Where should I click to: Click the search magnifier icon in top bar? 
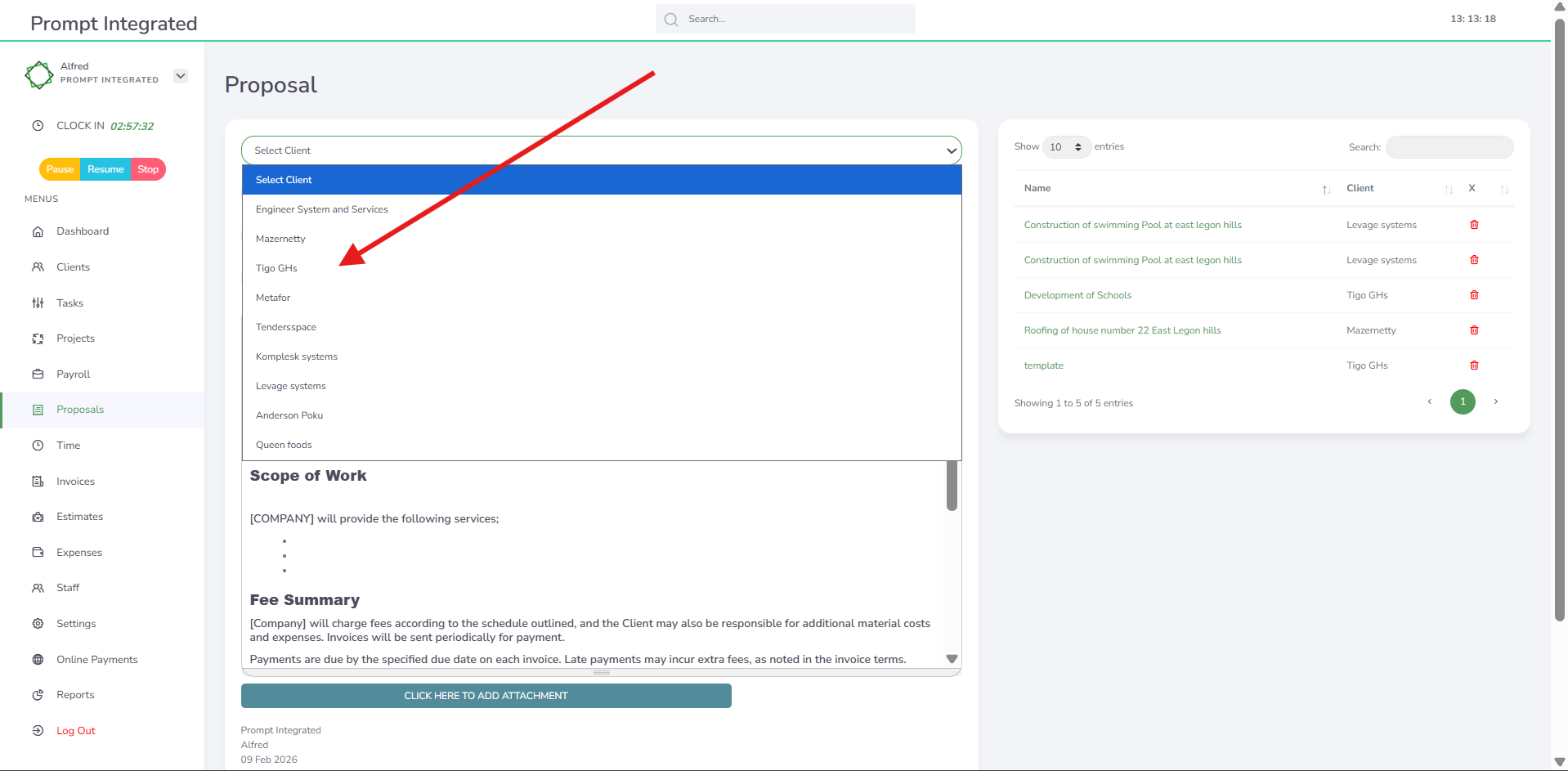click(x=671, y=20)
